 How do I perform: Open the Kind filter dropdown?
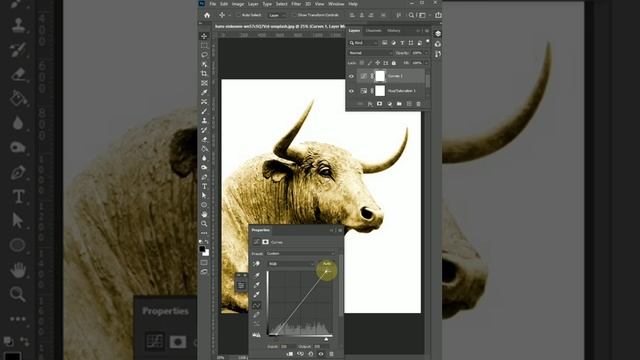click(363, 43)
